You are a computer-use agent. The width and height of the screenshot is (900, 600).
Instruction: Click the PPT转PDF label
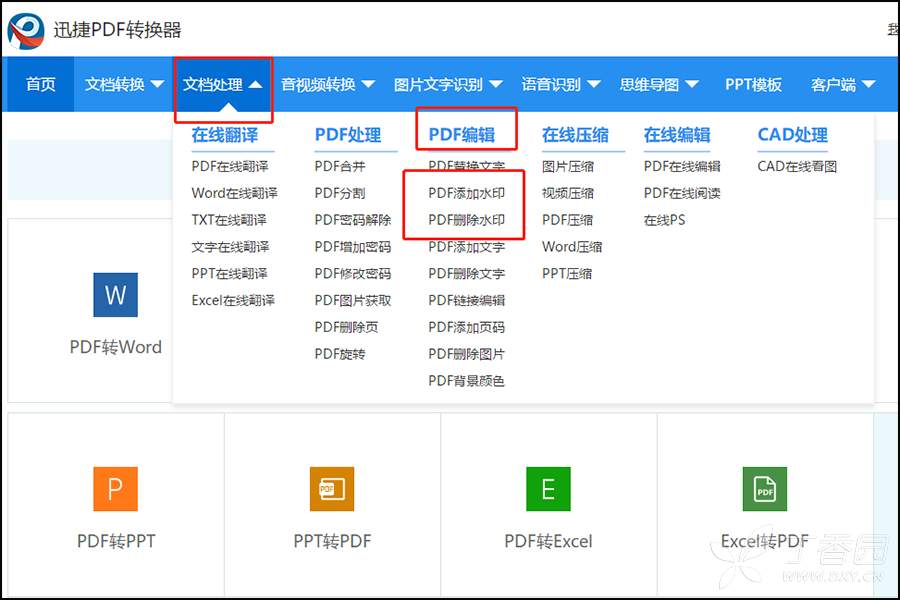click(x=332, y=541)
